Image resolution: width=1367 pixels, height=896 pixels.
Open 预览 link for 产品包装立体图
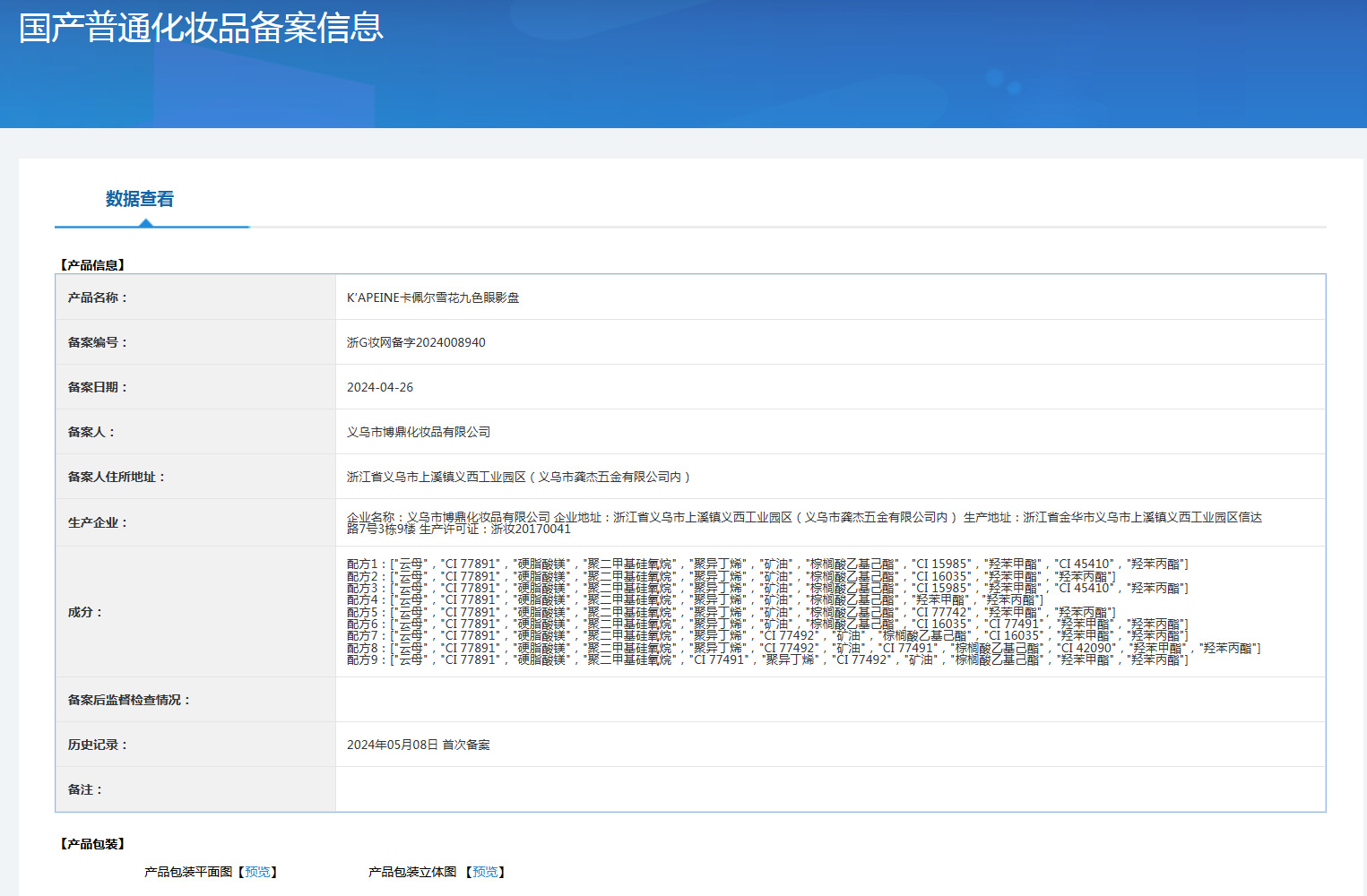point(485,872)
